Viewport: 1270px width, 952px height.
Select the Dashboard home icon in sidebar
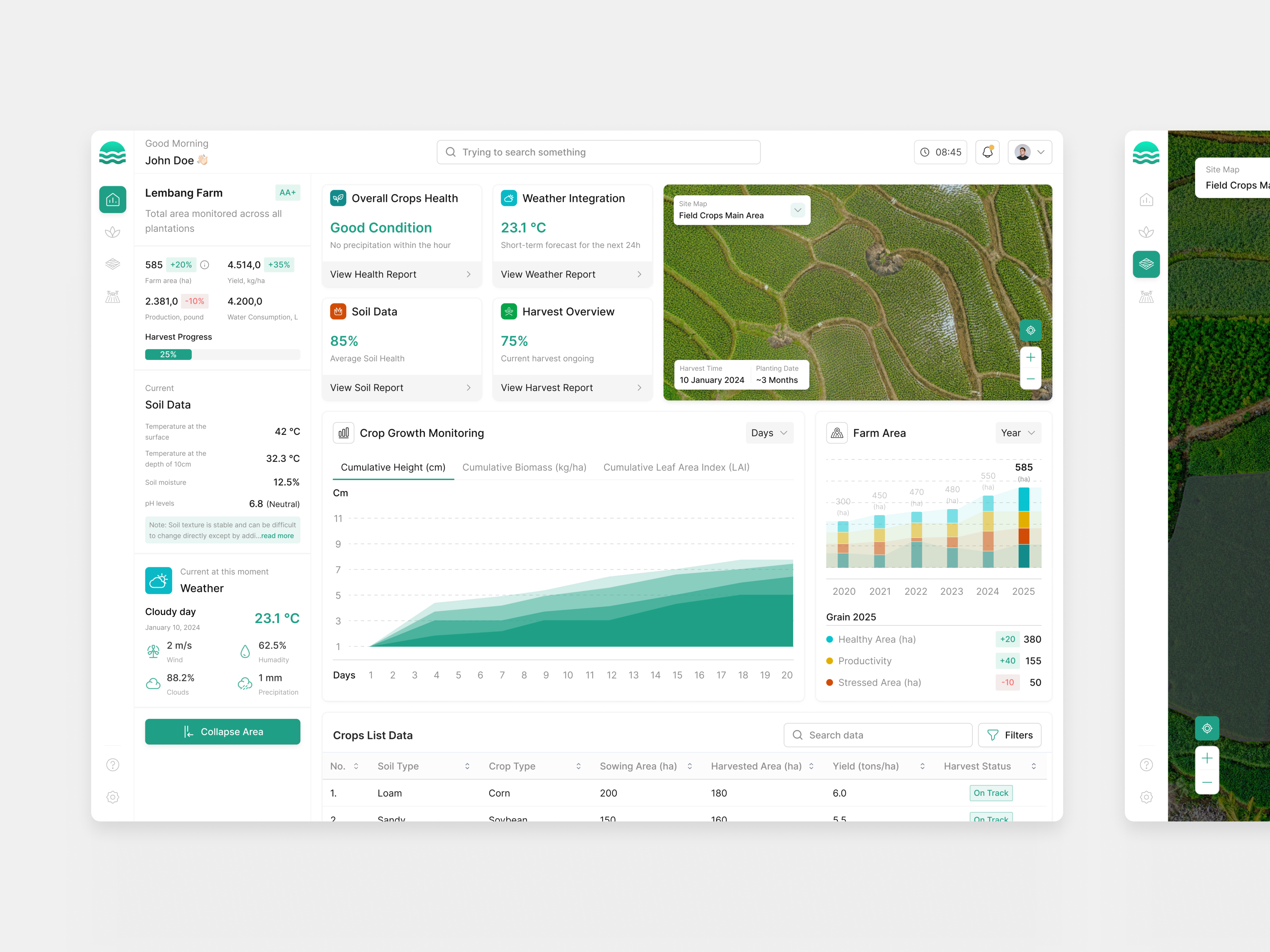click(112, 200)
